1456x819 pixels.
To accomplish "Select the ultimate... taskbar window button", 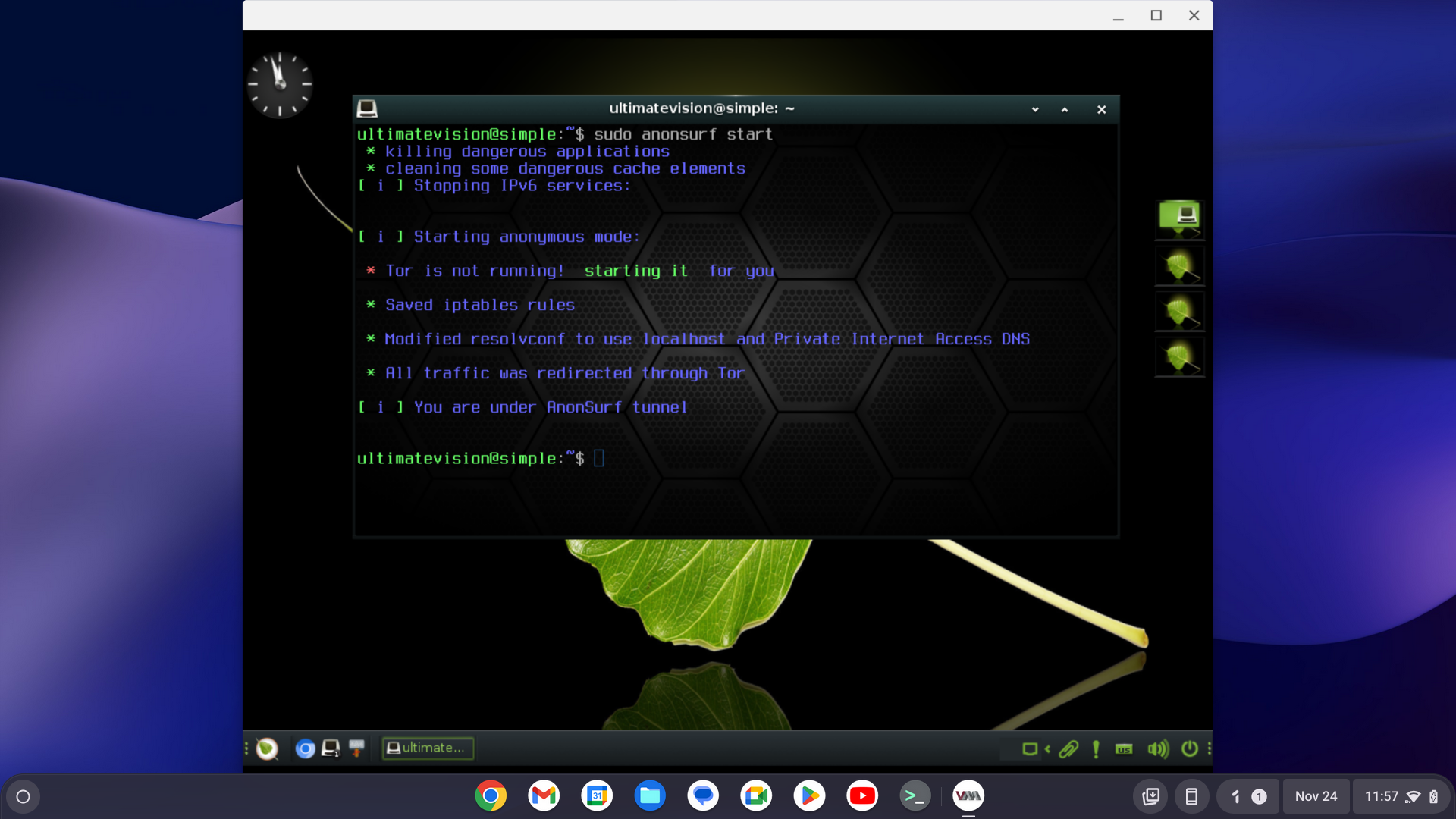I will pos(428,748).
